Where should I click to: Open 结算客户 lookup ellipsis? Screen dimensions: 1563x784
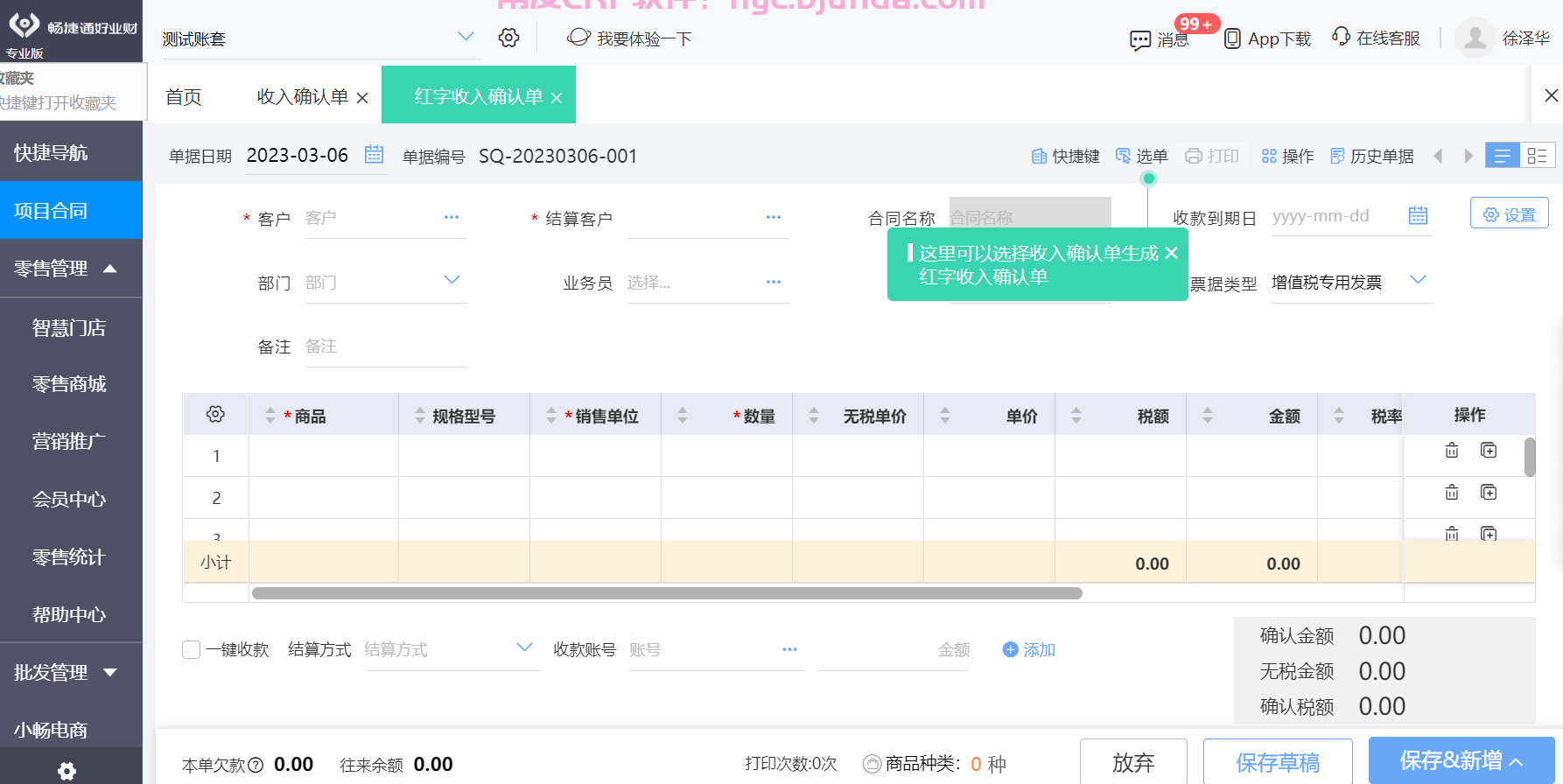pos(774,217)
